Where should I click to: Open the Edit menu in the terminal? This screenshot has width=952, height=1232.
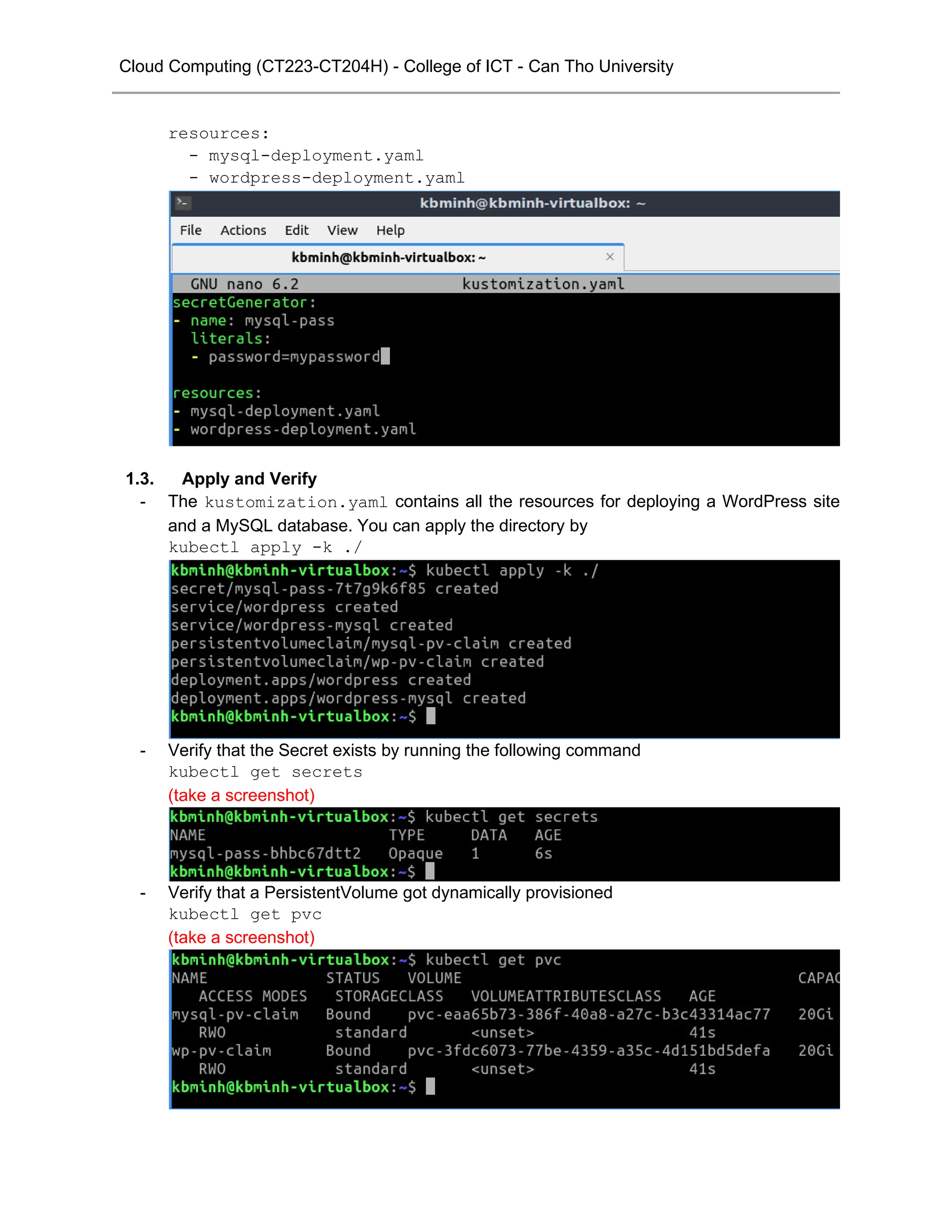(x=297, y=230)
